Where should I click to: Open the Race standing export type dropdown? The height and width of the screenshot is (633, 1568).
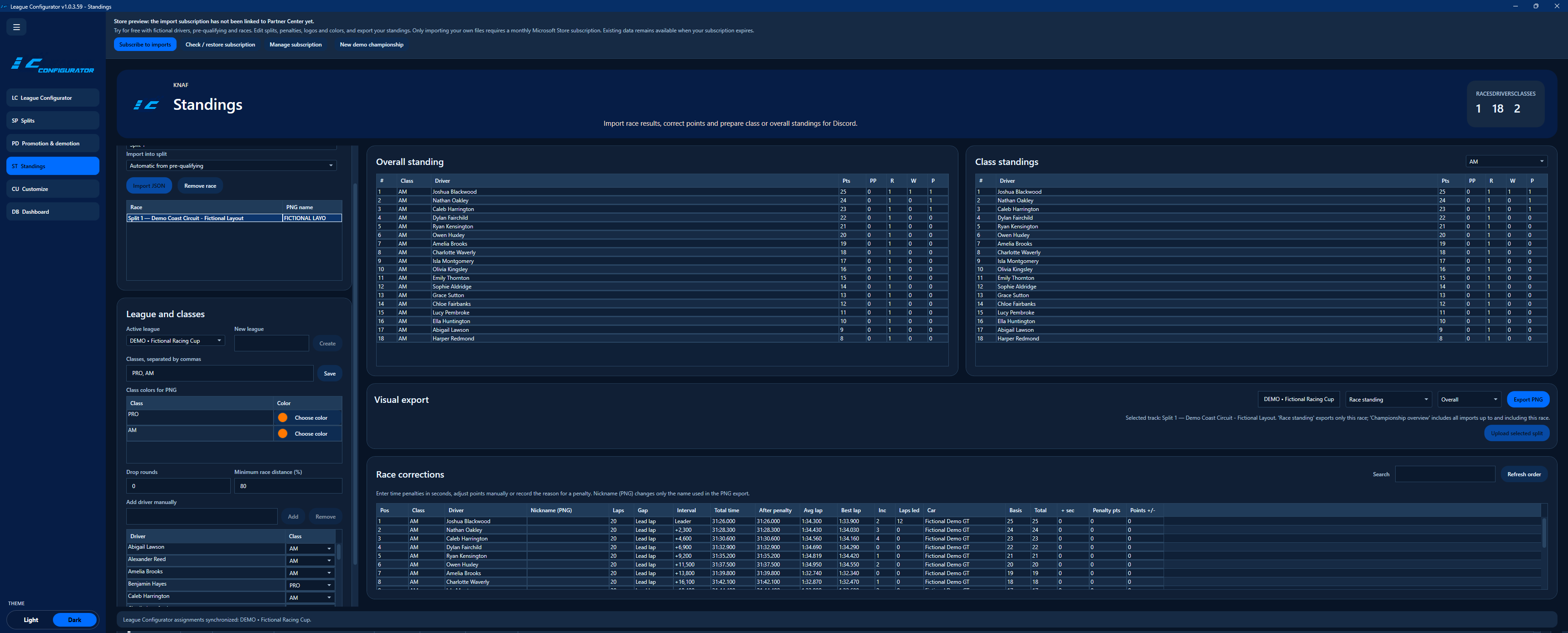click(1388, 399)
